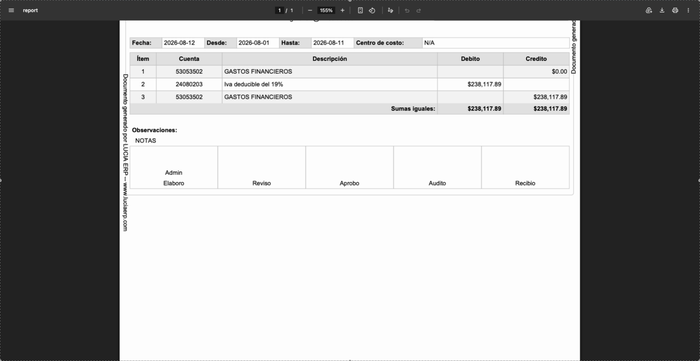The height and width of the screenshot is (361, 700).
Task: Select the Draw annotation tool
Action: pos(391,10)
